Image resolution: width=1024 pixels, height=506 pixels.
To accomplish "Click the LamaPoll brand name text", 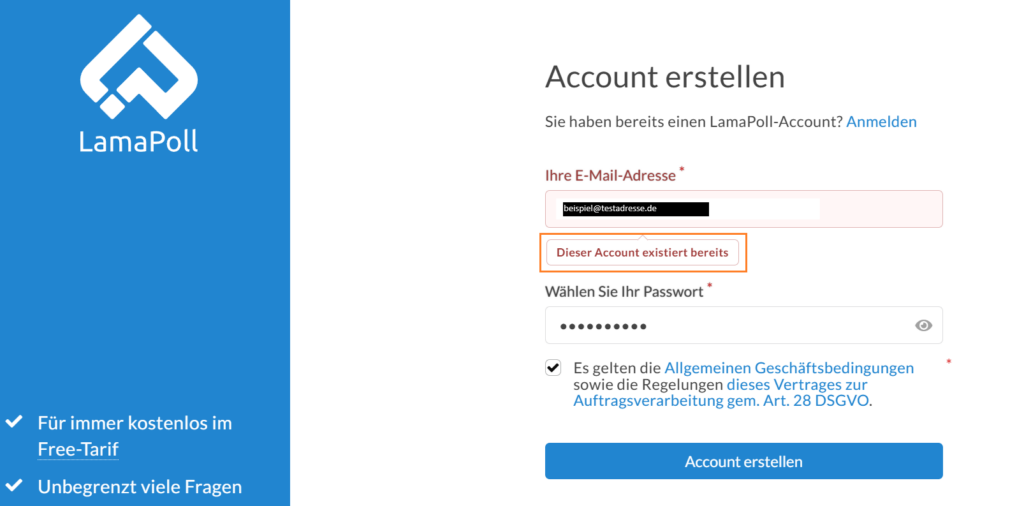I will pos(138,141).
